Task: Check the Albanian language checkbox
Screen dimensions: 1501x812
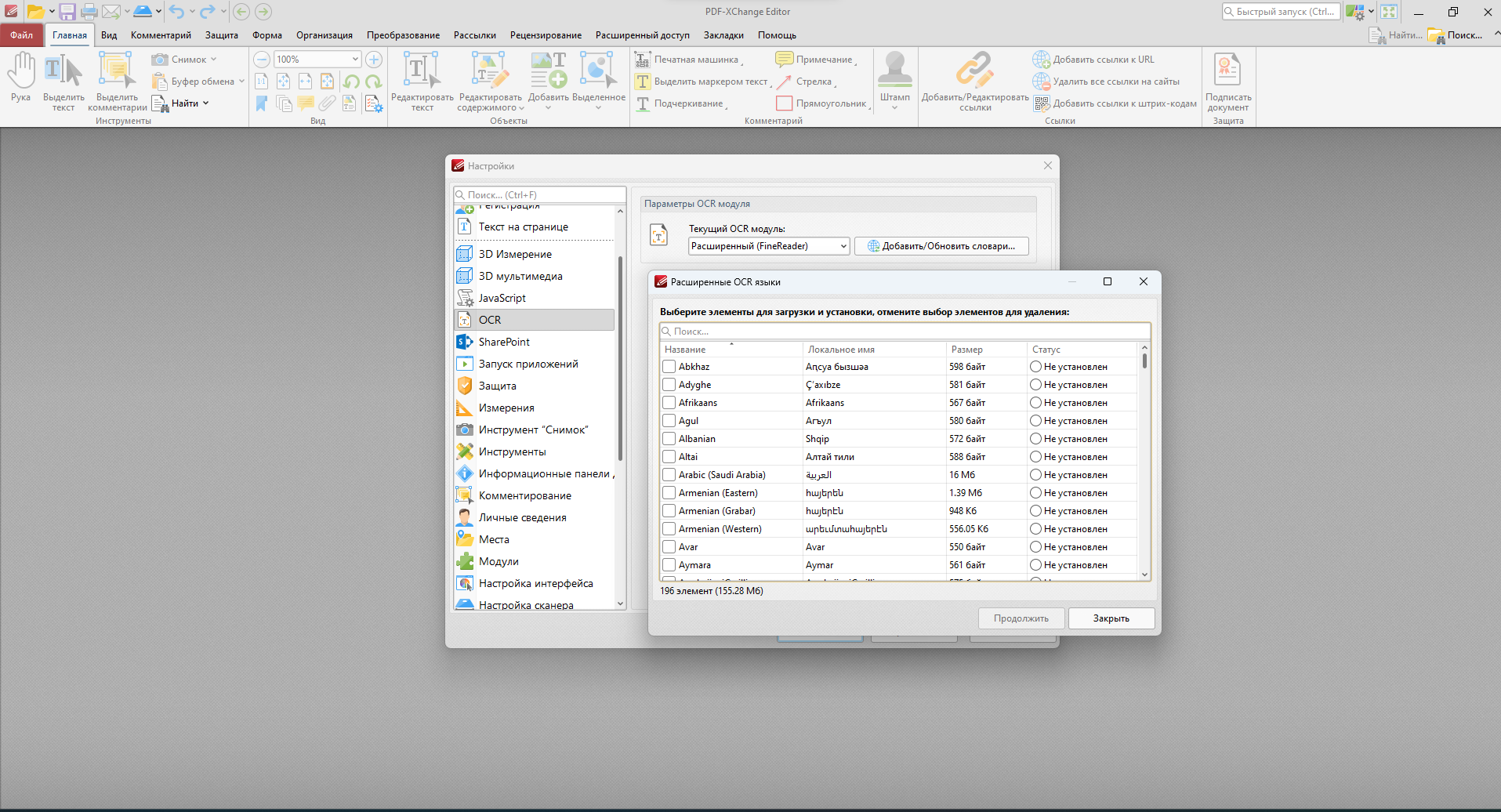Action: tap(669, 439)
